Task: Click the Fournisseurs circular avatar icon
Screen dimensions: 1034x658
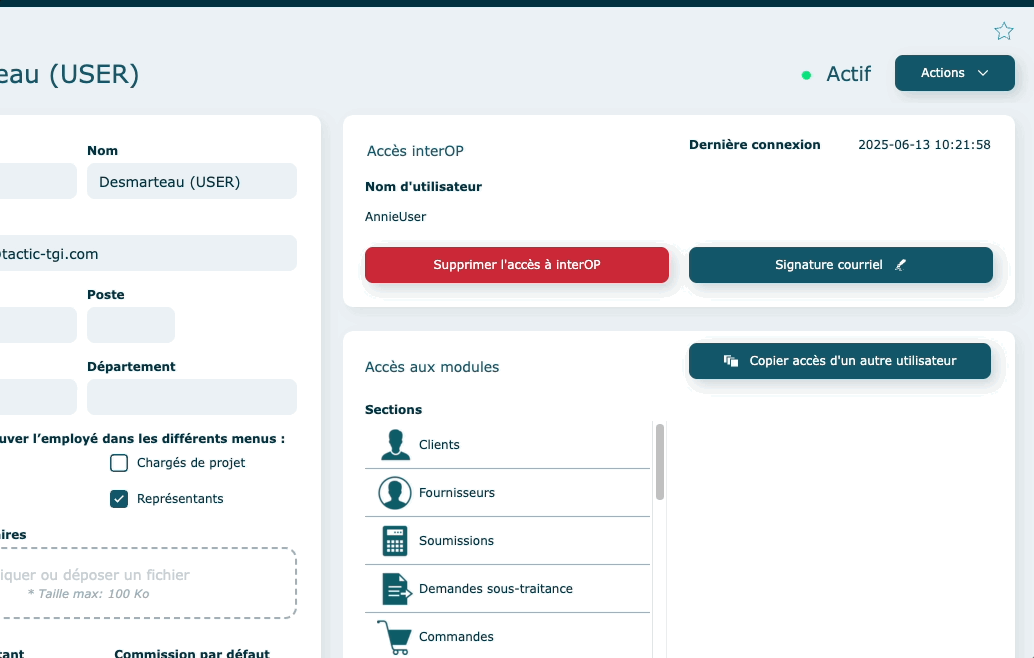Action: coord(395,493)
